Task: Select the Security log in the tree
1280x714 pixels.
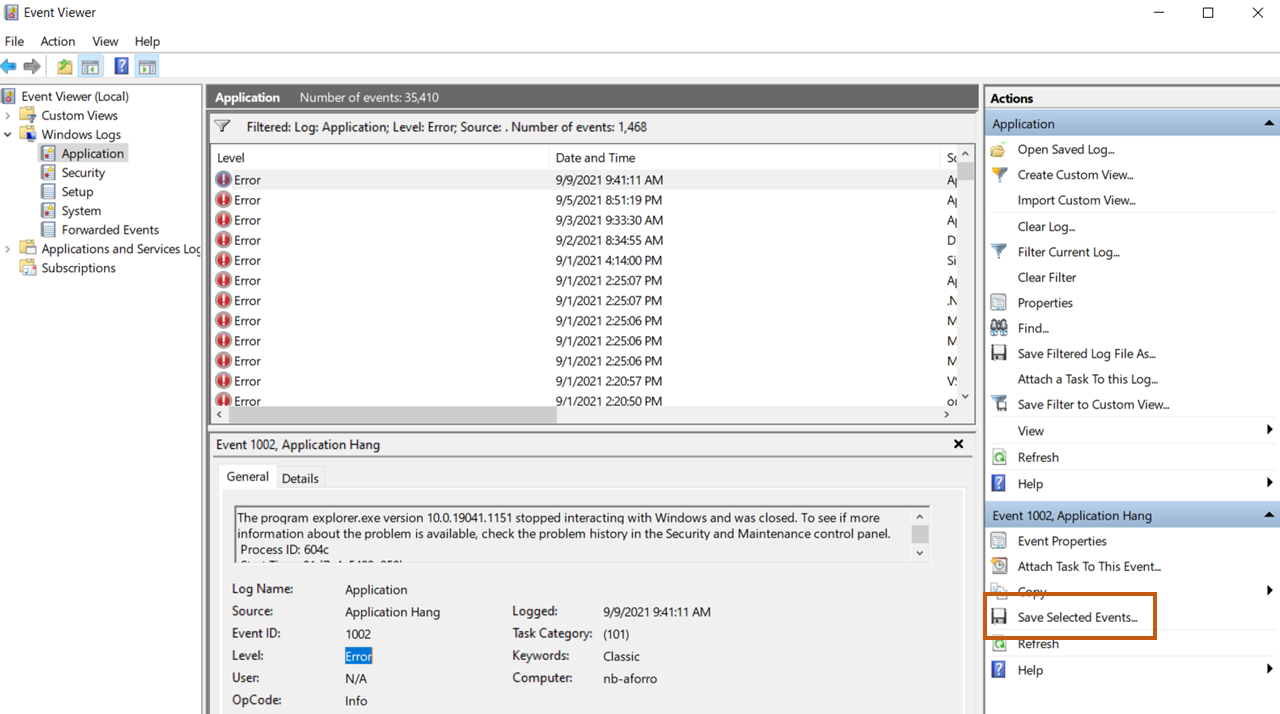Action: pos(82,172)
